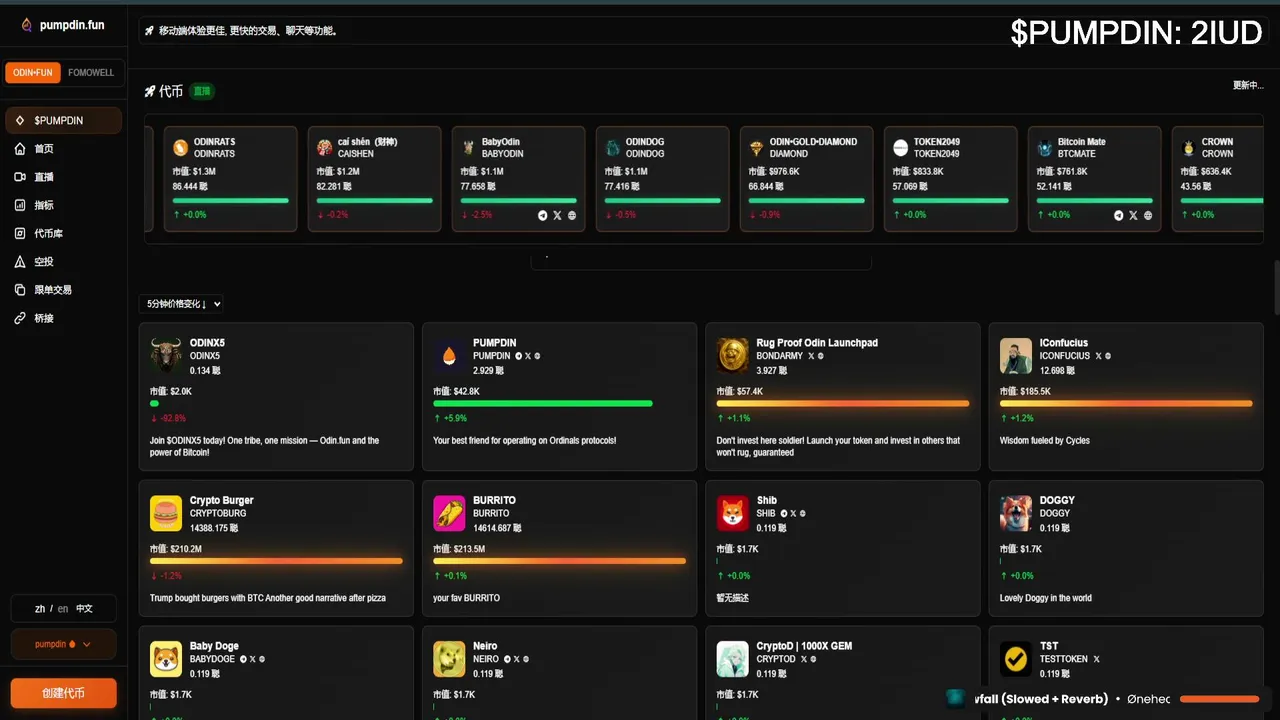
Task: Select $PUMPDIN menu item in sidebar
Action: 63,120
